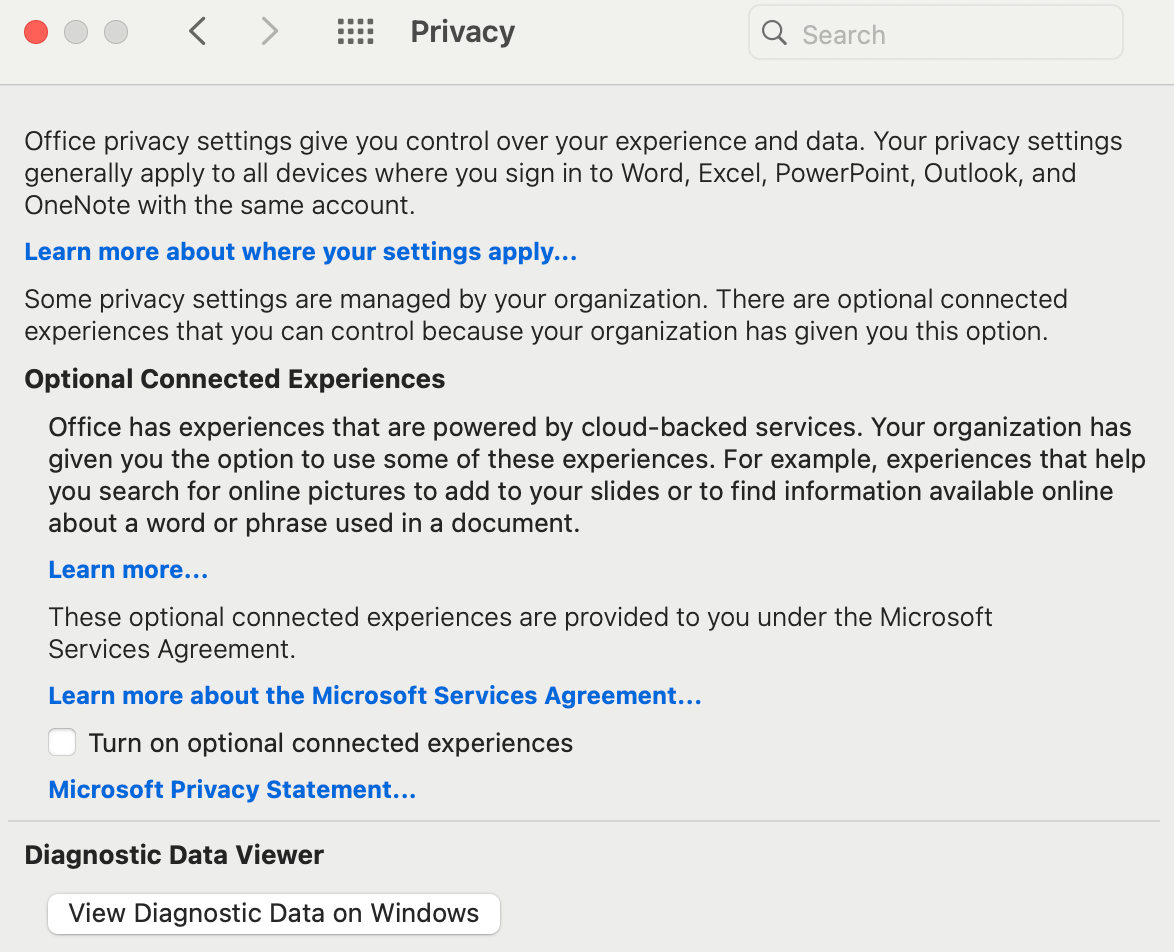1174x952 pixels.
Task: Go forward using the right chevron
Action: click(269, 32)
